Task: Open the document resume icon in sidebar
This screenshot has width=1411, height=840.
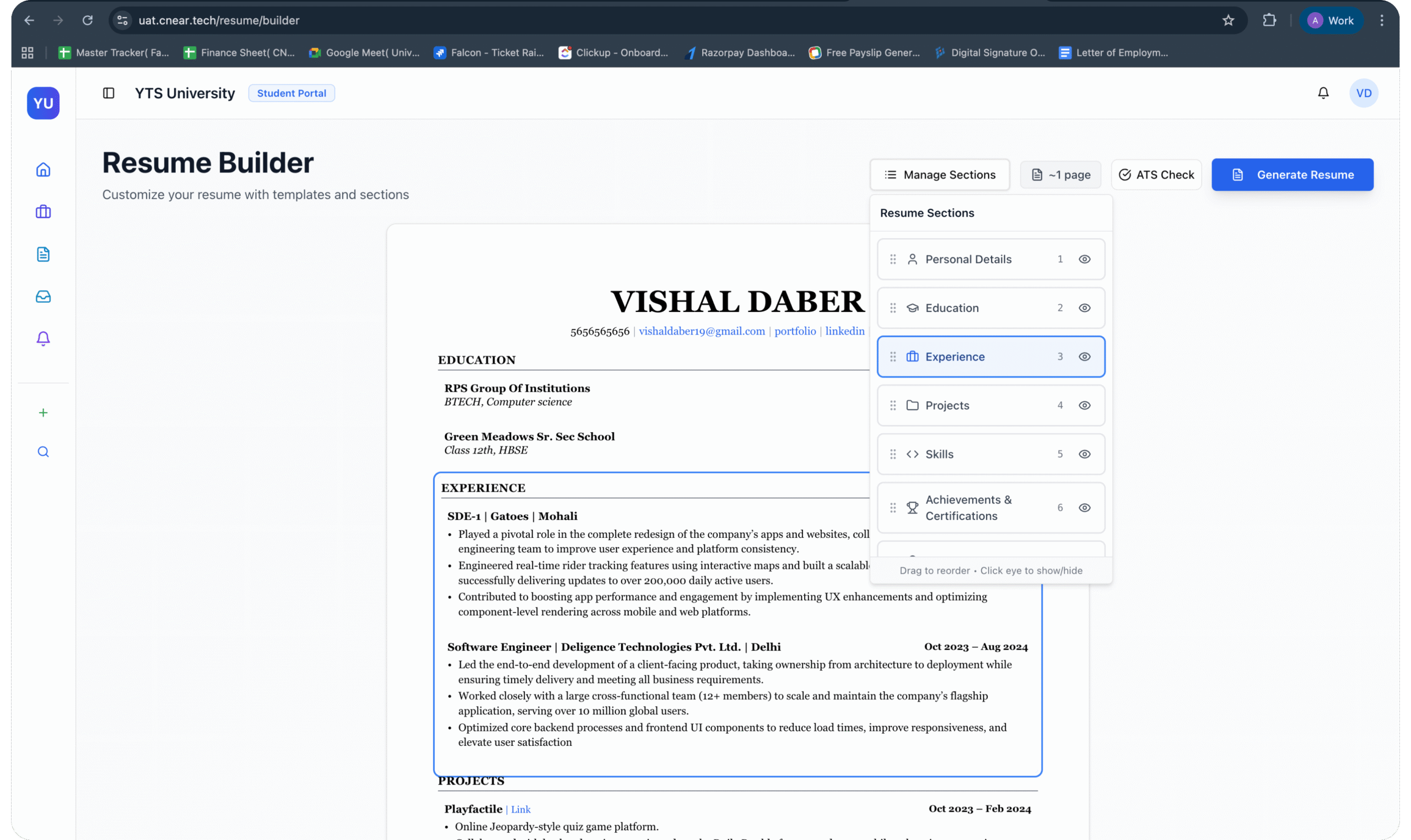Action: [43, 254]
